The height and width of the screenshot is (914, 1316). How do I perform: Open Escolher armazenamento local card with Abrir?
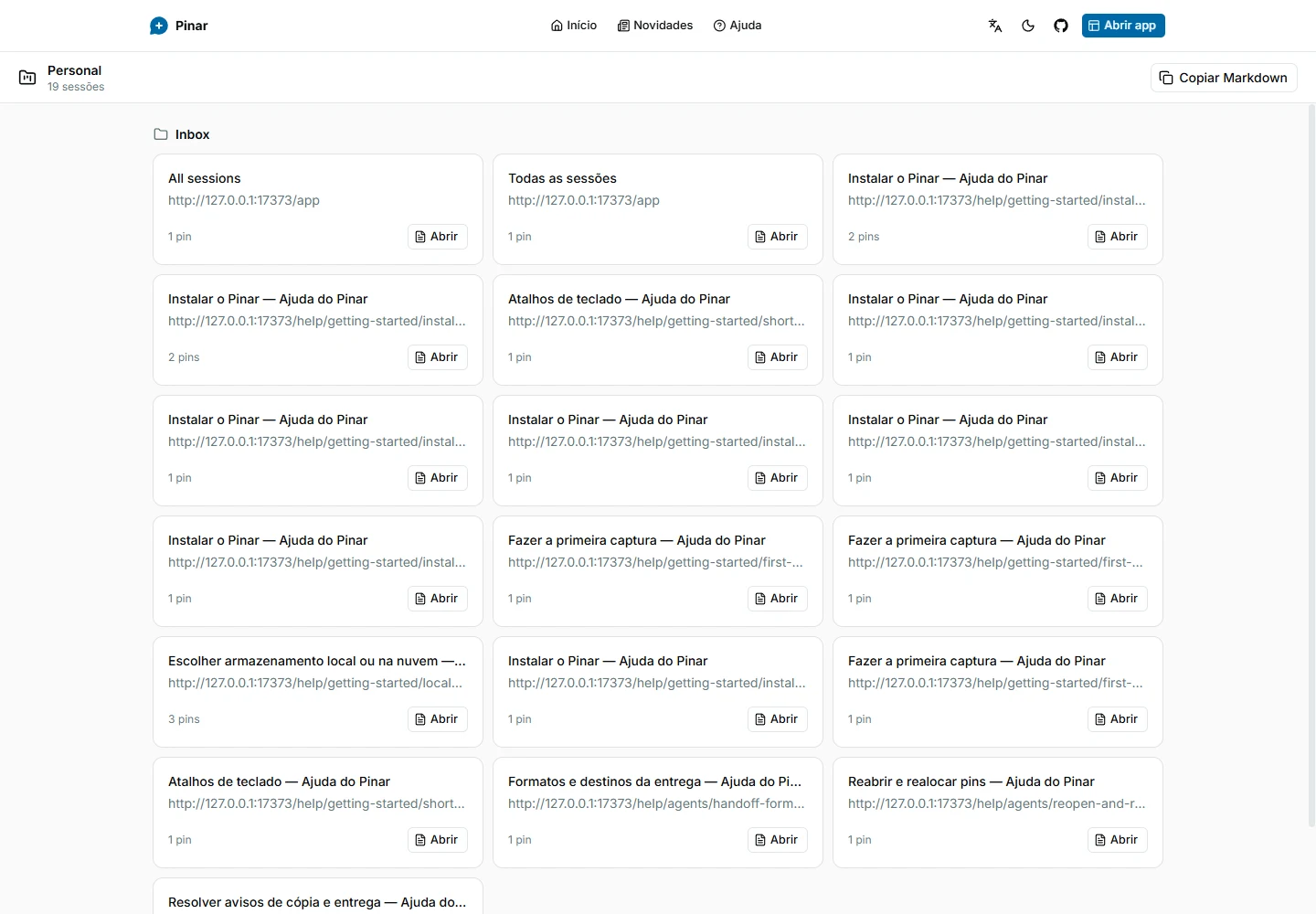point(438,719)
